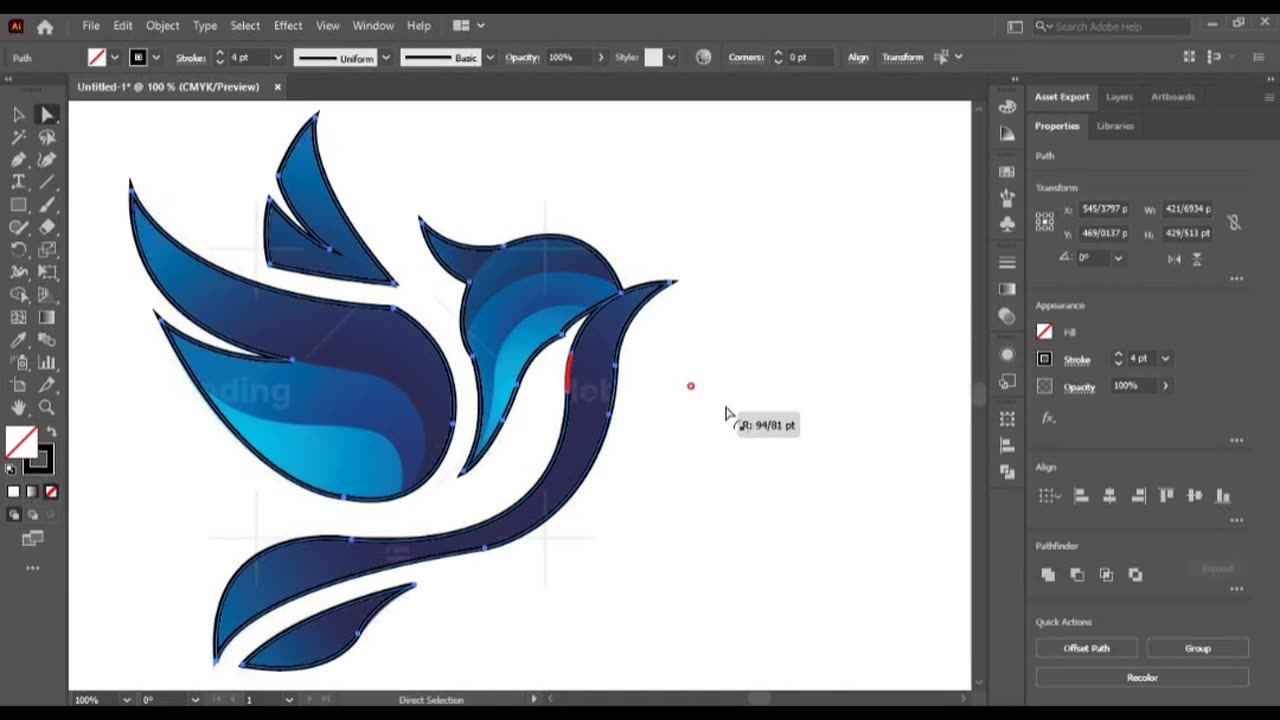Screen dimensions: 1280x720
Task: Open the Symbols panel (club icon)
Action: pyautogui.click(x=1007, y=223)
